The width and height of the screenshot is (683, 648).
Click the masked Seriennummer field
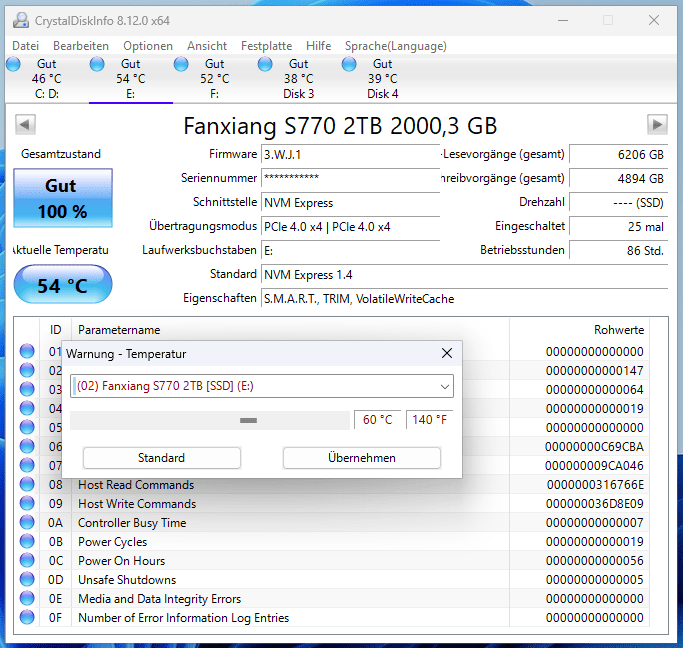[351, 178]
